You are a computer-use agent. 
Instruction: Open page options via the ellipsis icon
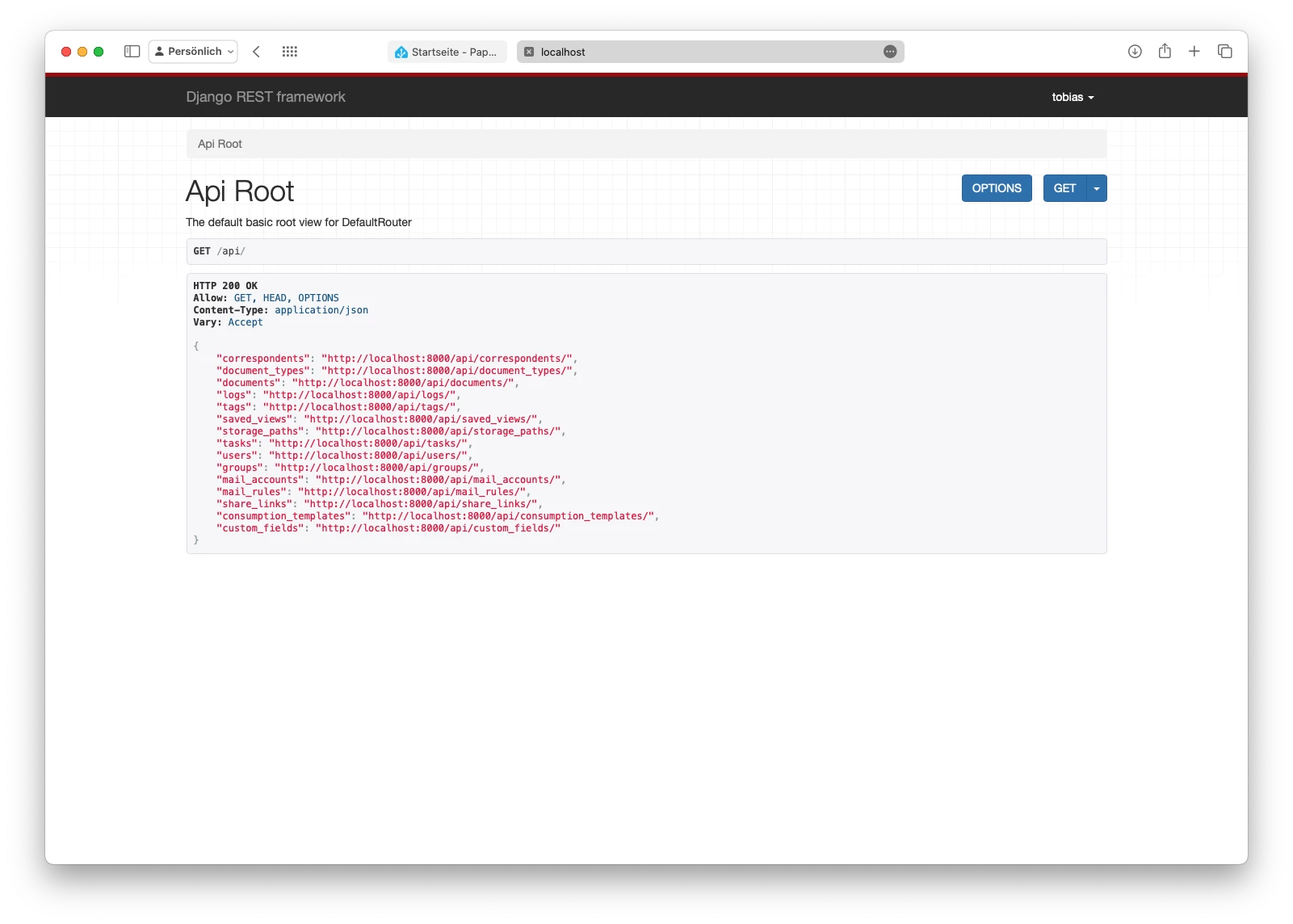coord(888,52)
